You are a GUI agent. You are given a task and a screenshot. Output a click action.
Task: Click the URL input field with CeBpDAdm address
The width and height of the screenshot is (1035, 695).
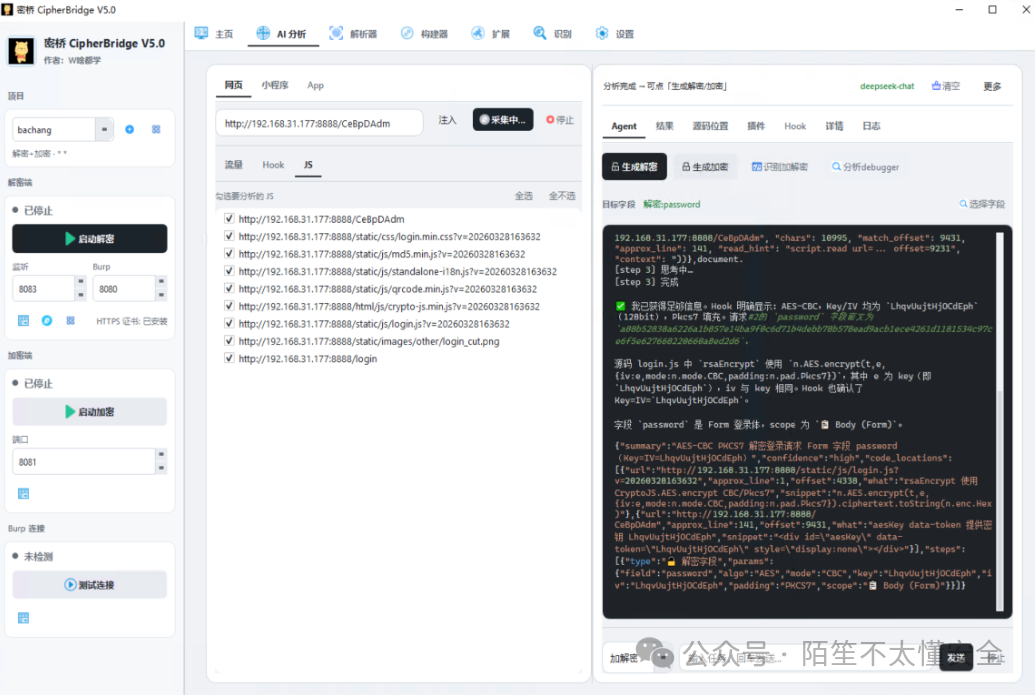click(x=319, y=123)
